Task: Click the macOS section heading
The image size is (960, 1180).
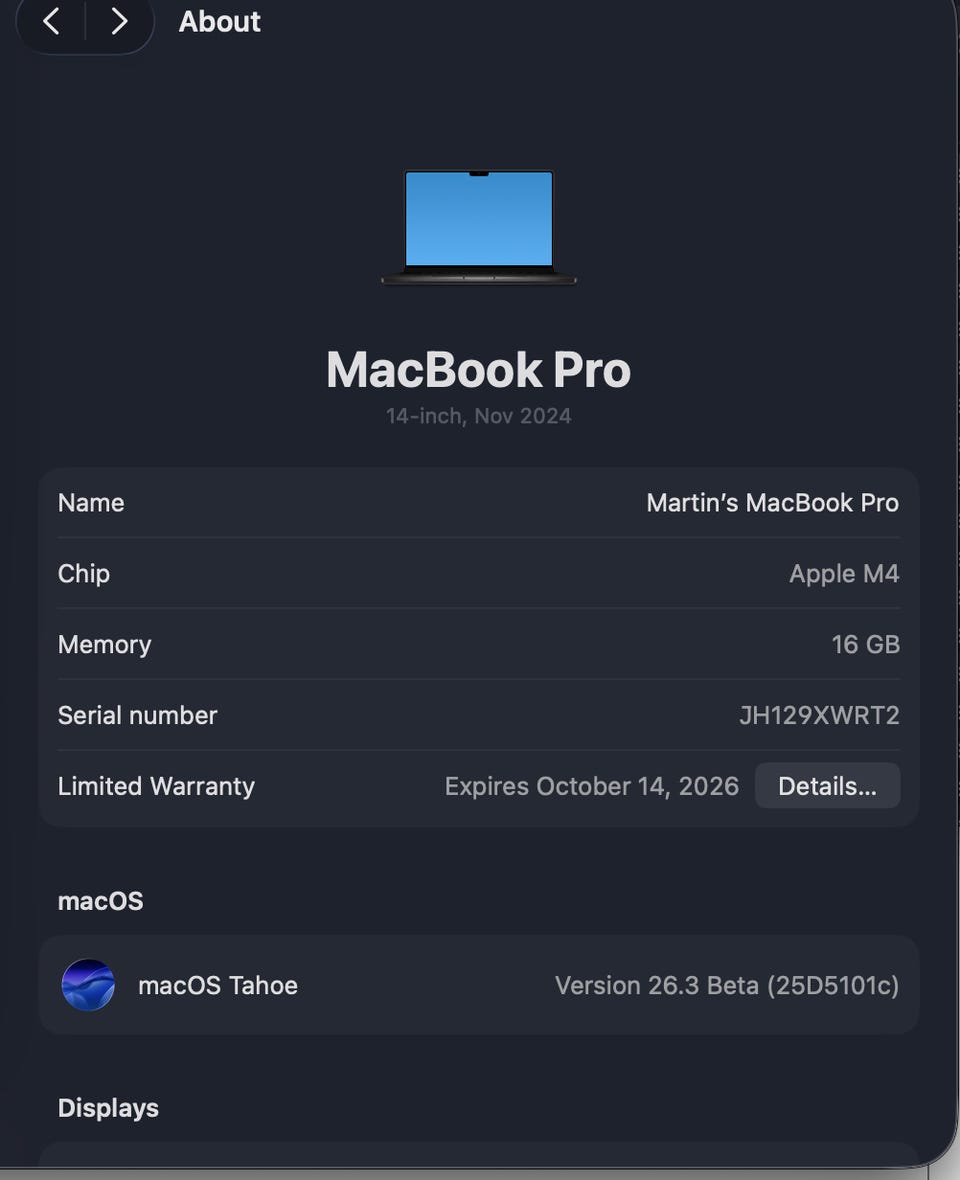Action: click(101, 901)
